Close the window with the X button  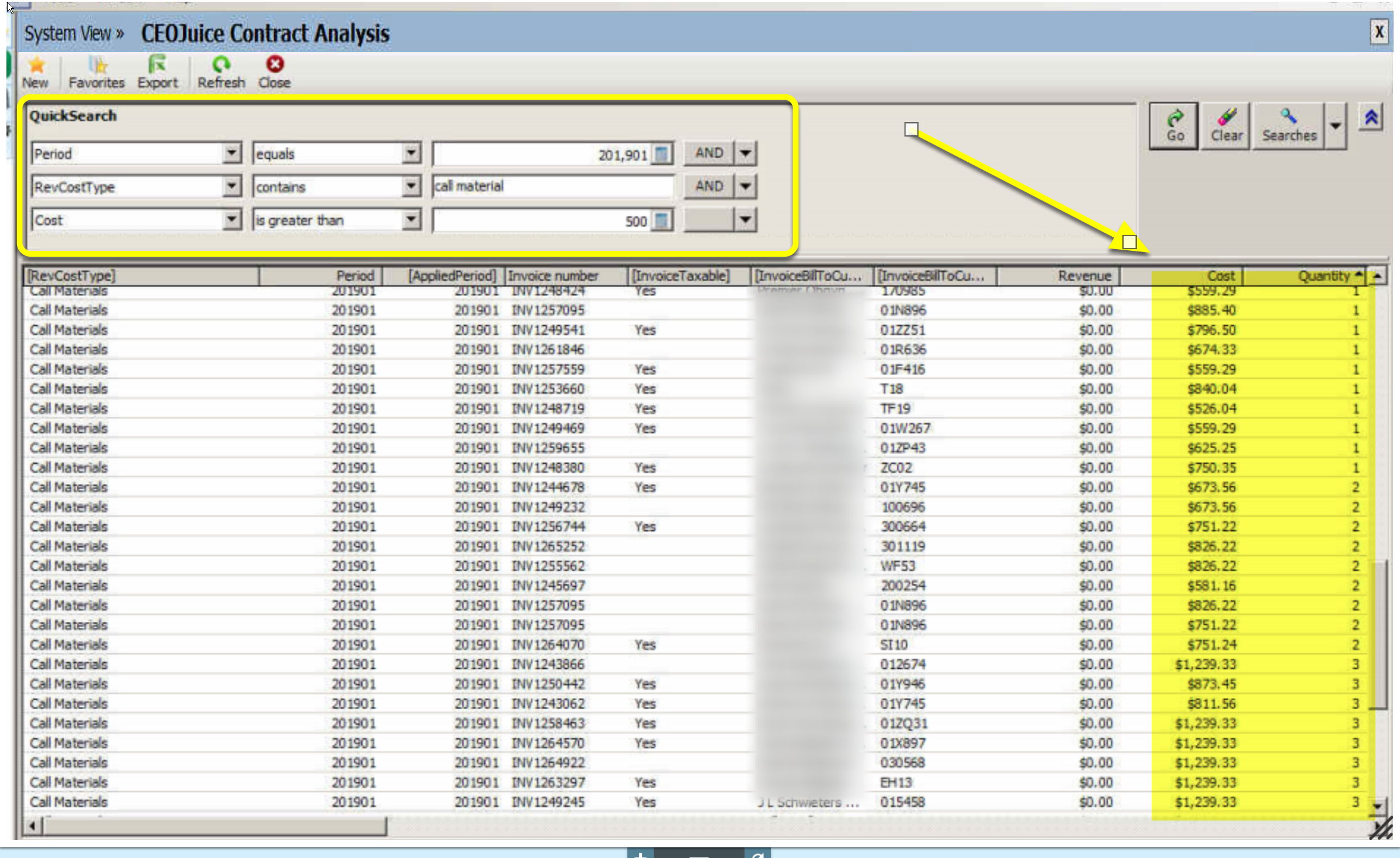click(x=1379, y=32)
